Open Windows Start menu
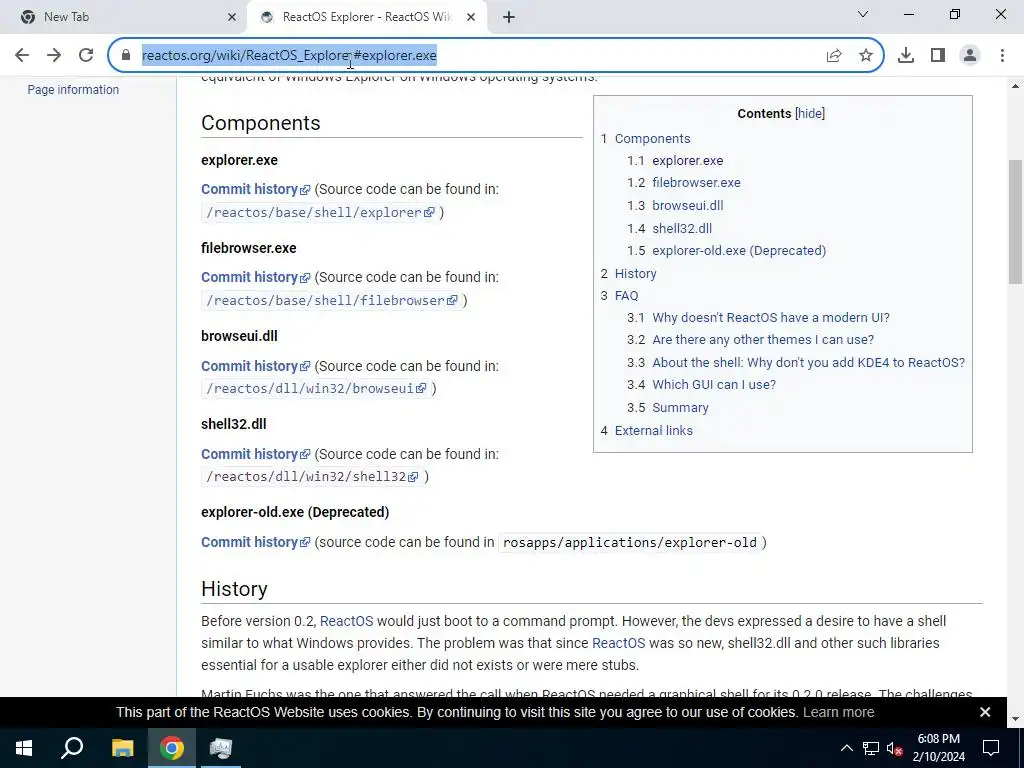 (x=24, y=748)
